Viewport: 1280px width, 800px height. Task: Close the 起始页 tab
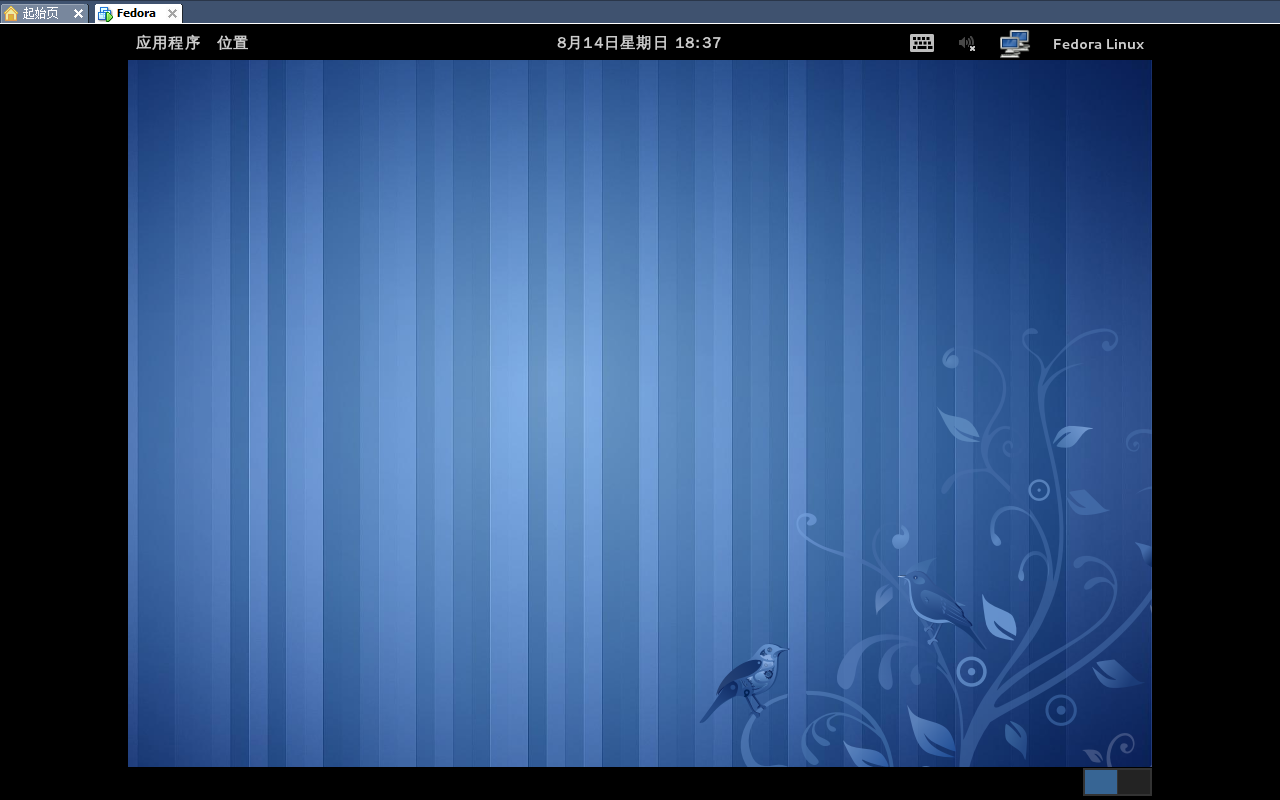[x=78, y=14]
